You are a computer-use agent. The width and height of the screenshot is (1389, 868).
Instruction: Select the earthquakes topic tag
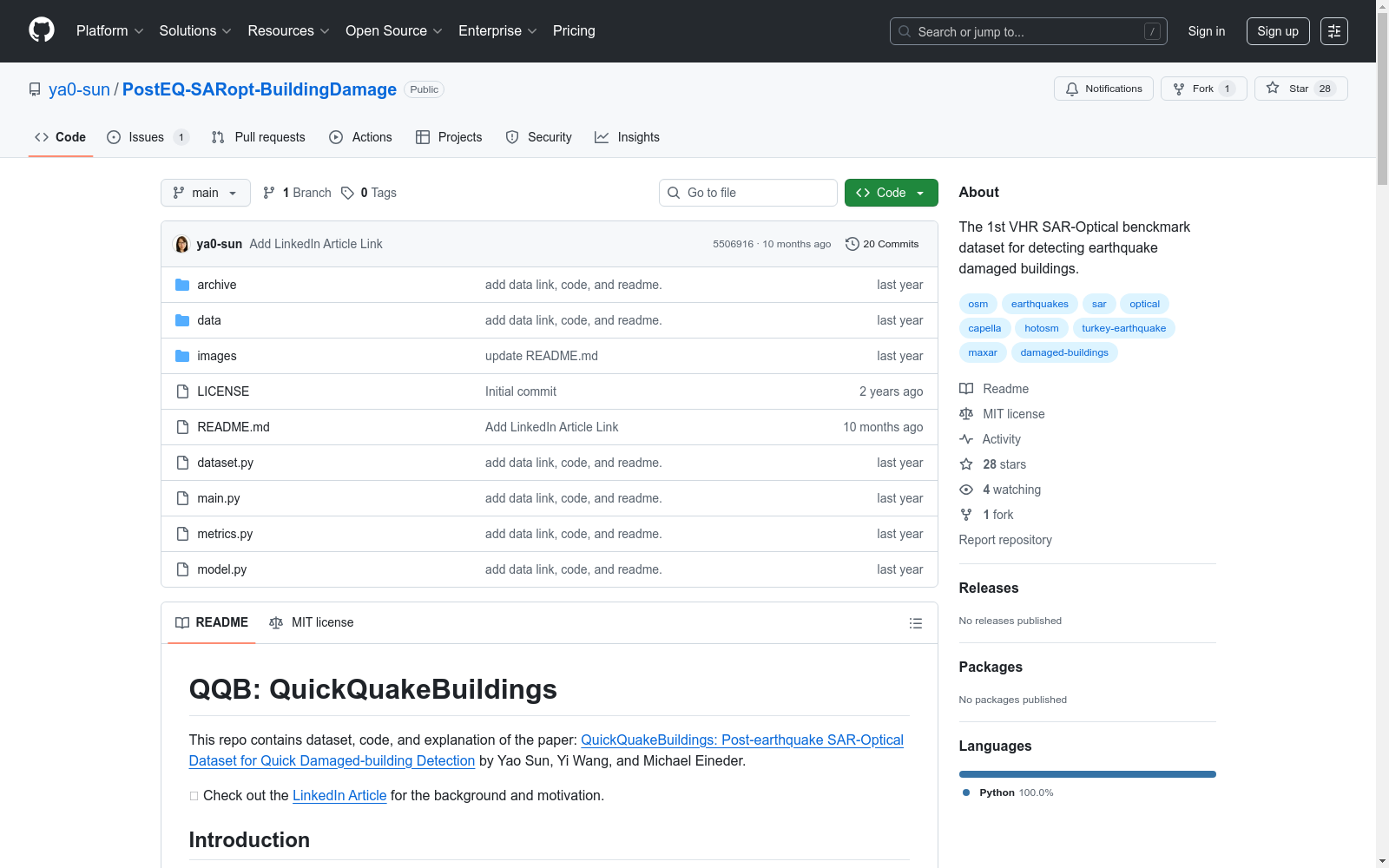[x=1039, y=304]
